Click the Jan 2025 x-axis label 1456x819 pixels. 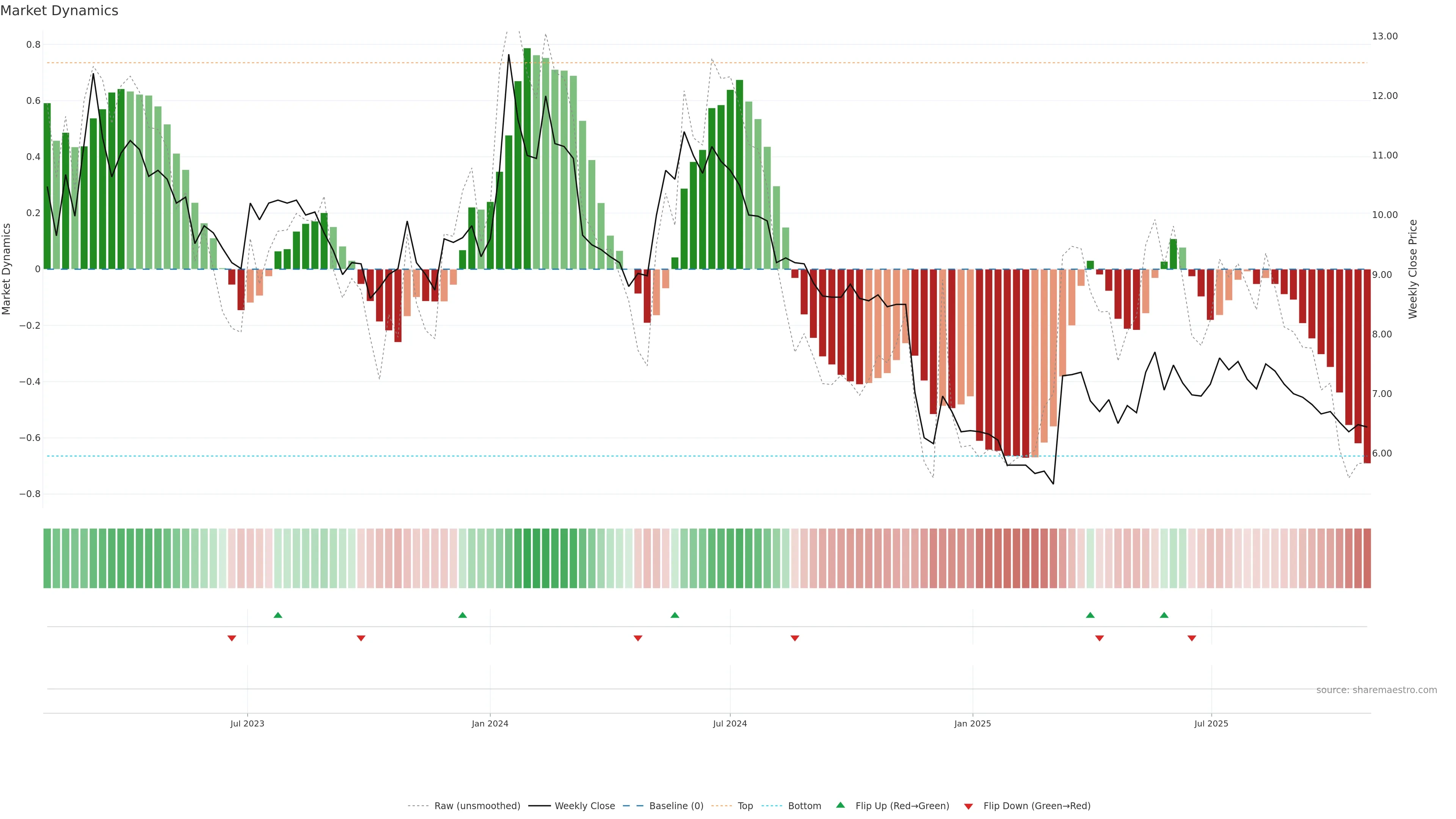pos(972,723)
